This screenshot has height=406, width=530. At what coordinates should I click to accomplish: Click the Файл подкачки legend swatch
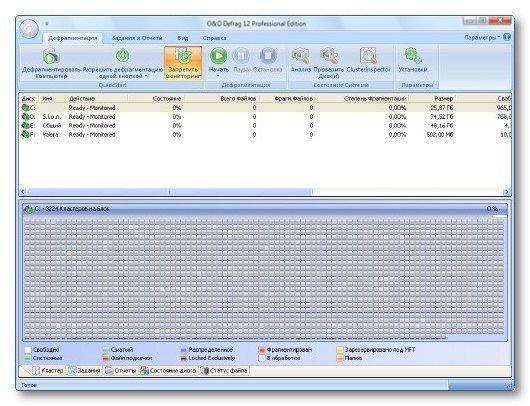106,358
